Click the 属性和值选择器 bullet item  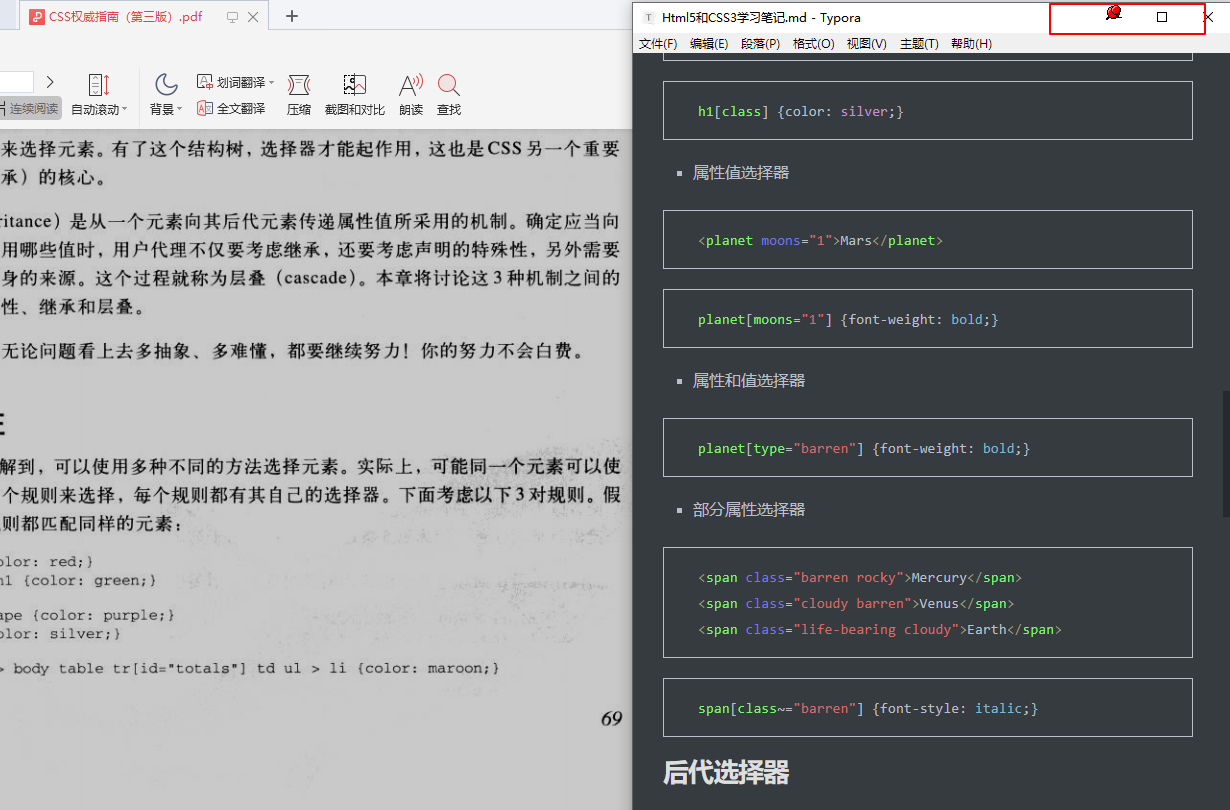749,381
